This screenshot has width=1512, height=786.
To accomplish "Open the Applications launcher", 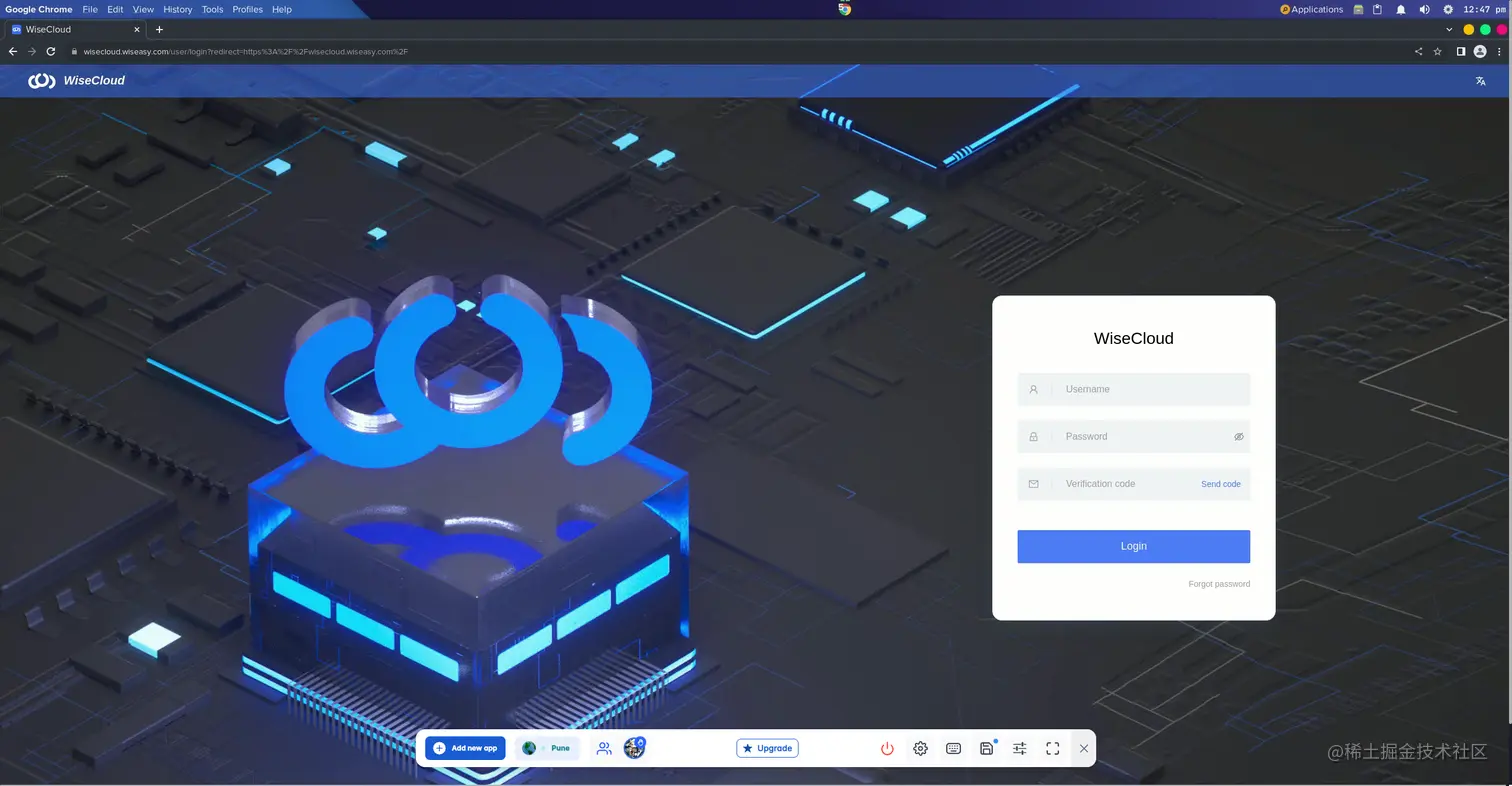I will 1311,9.
